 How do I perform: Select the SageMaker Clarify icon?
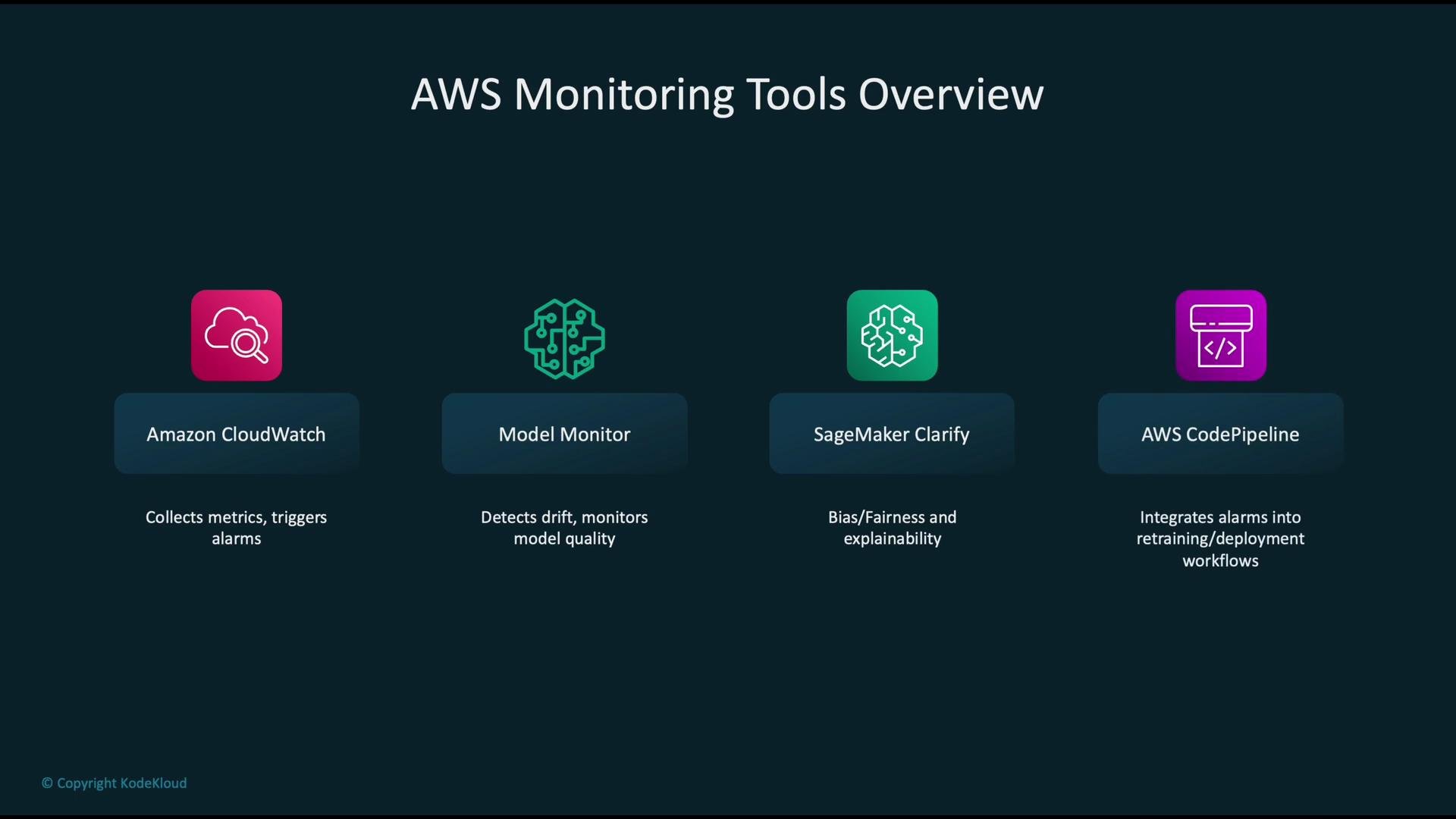[892, 335]
